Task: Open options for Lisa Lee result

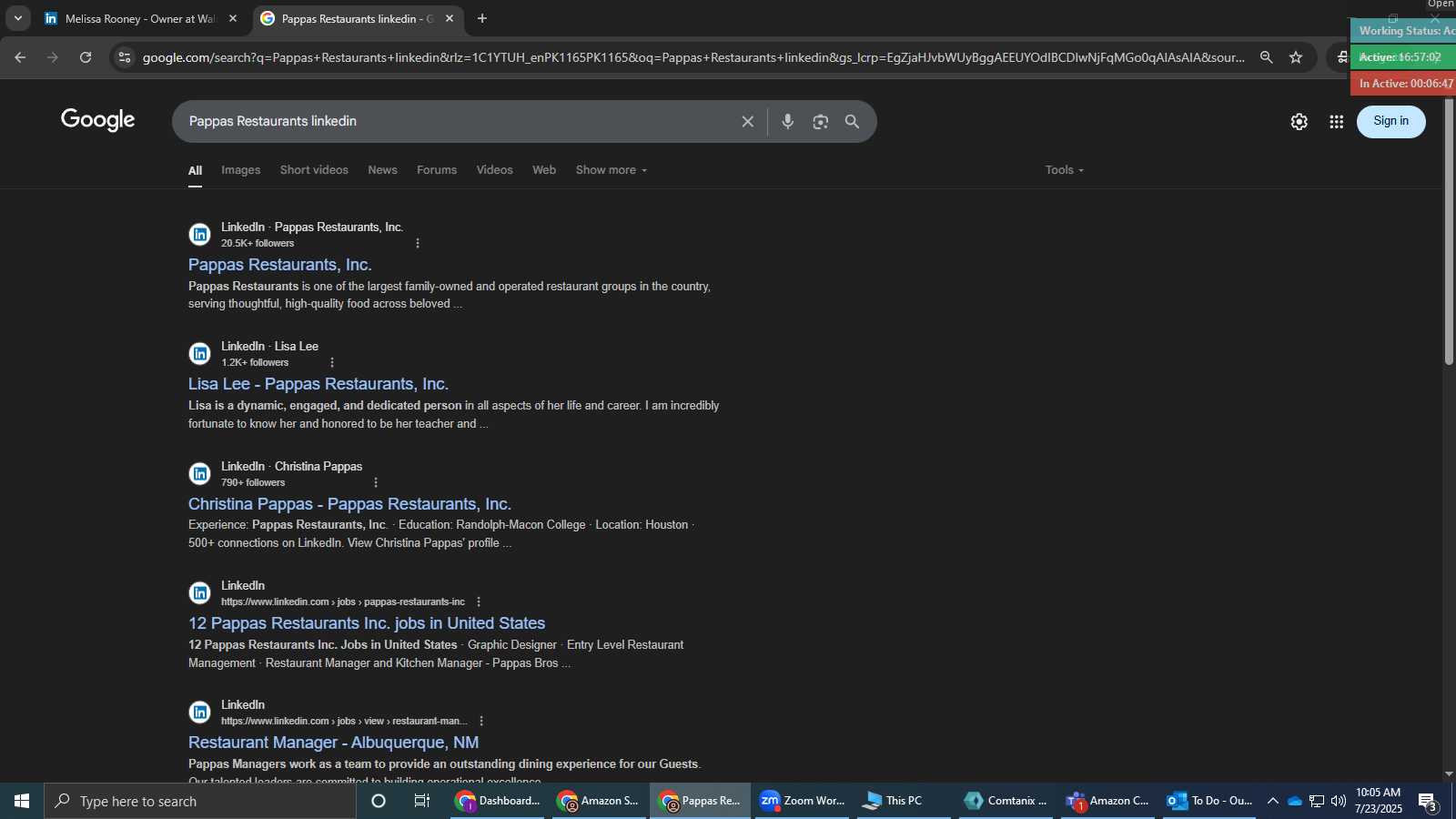Action: [x=332, y=362]
